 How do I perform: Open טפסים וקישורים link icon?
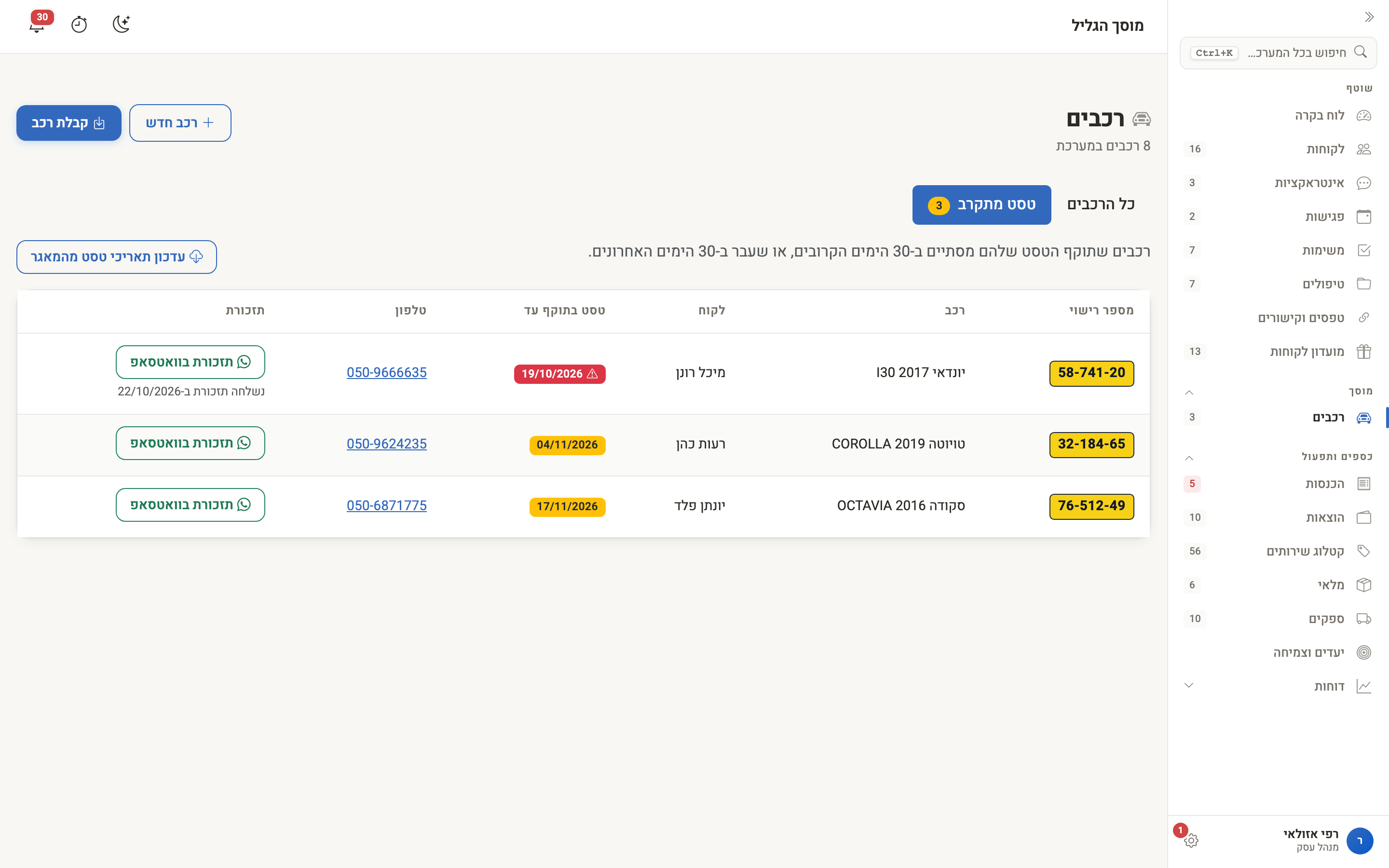[1364, 318]
